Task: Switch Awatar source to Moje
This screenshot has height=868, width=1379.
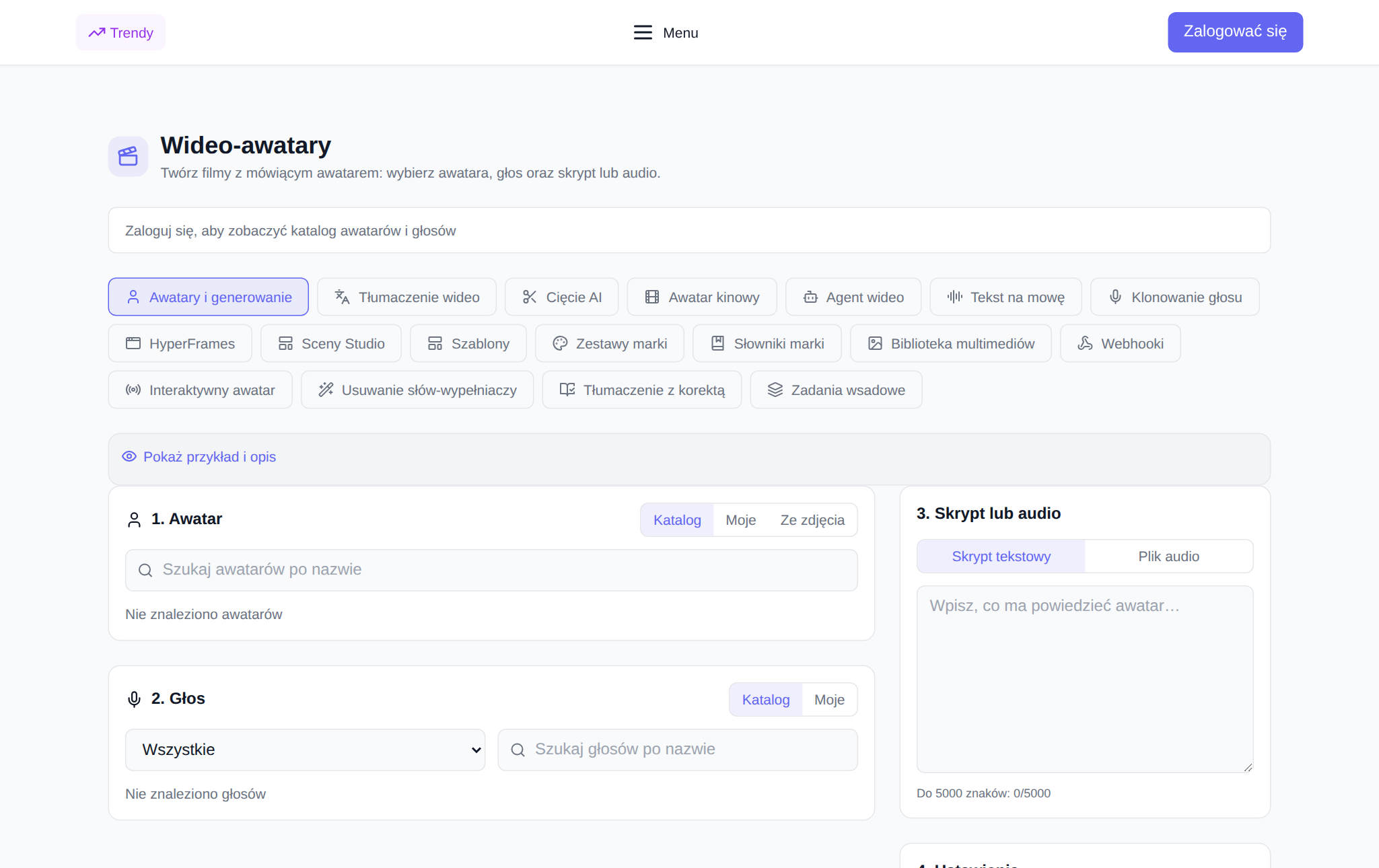Action: click(740, 519)
